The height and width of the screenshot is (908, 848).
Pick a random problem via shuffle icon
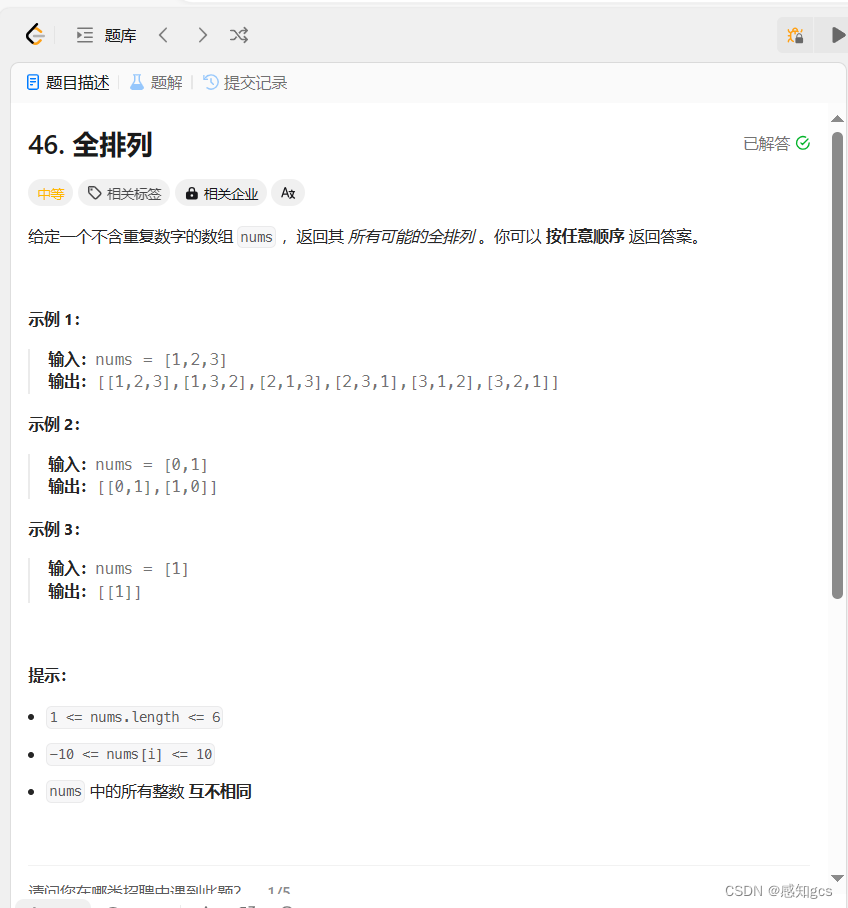(239, 35)
